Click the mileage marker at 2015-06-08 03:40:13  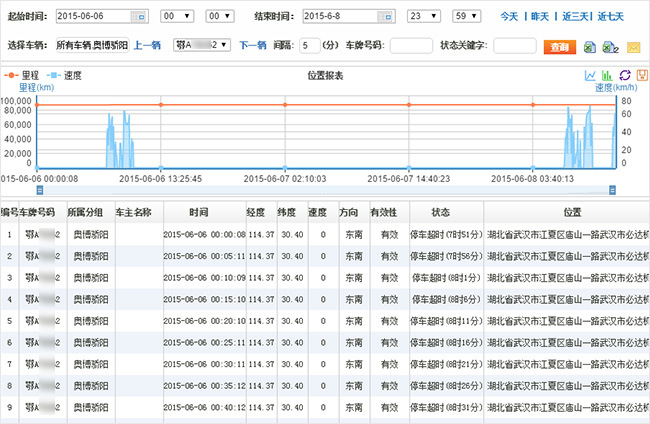click(533, 105)
